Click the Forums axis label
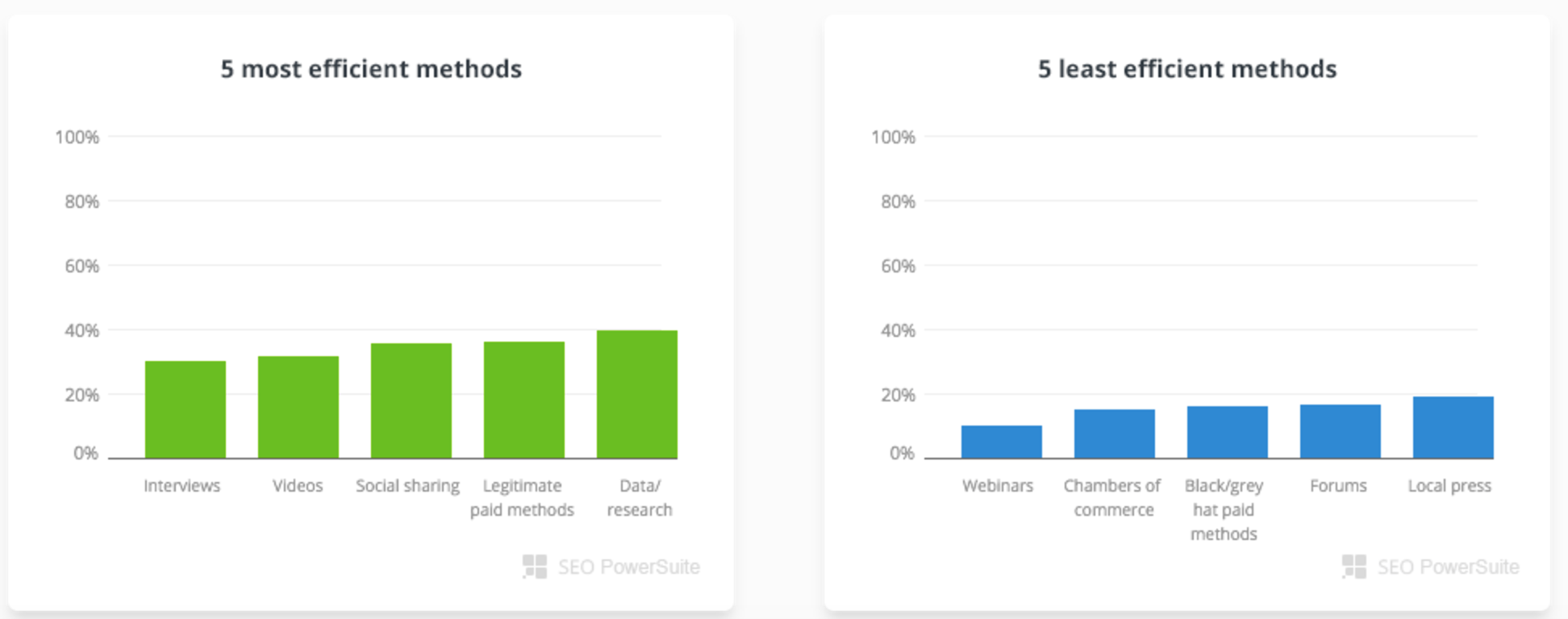Screen dimensions: 1568x619 pyautogui.click(x=1338, y=486)
